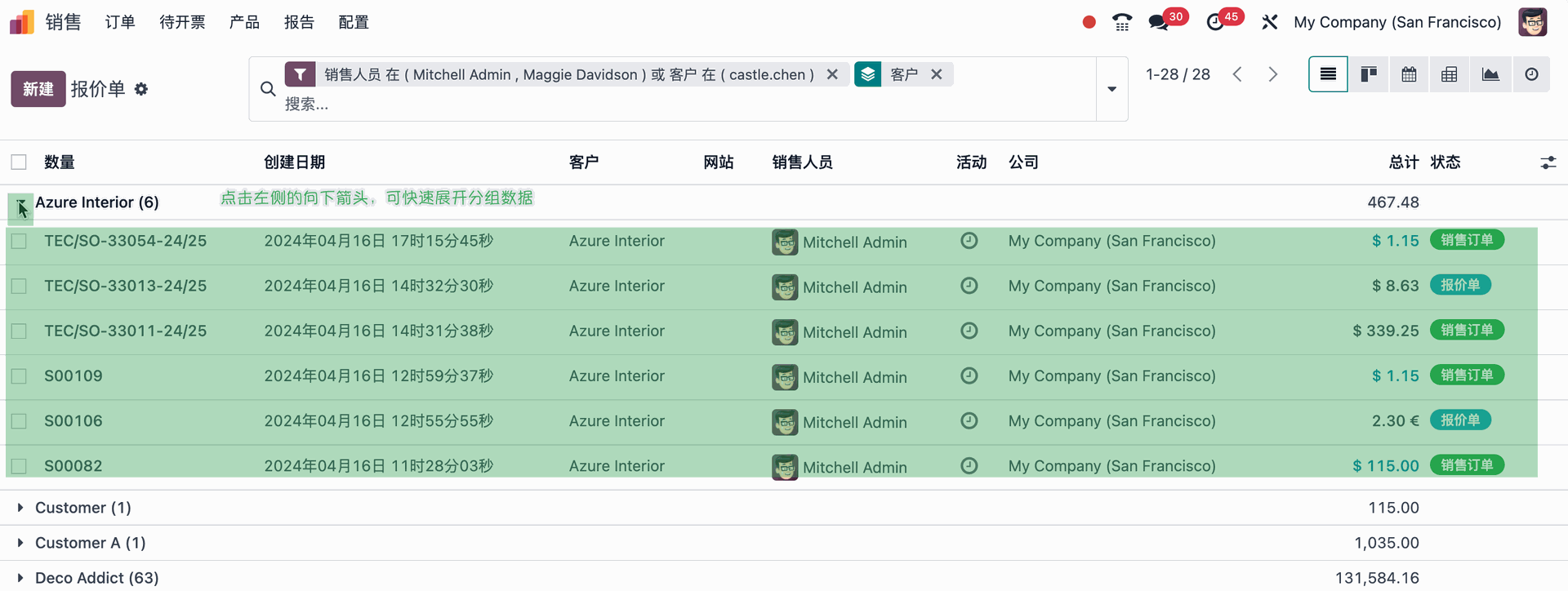Switch to pivot table view
The image size is (1568, 591).
pos(1450,75)
